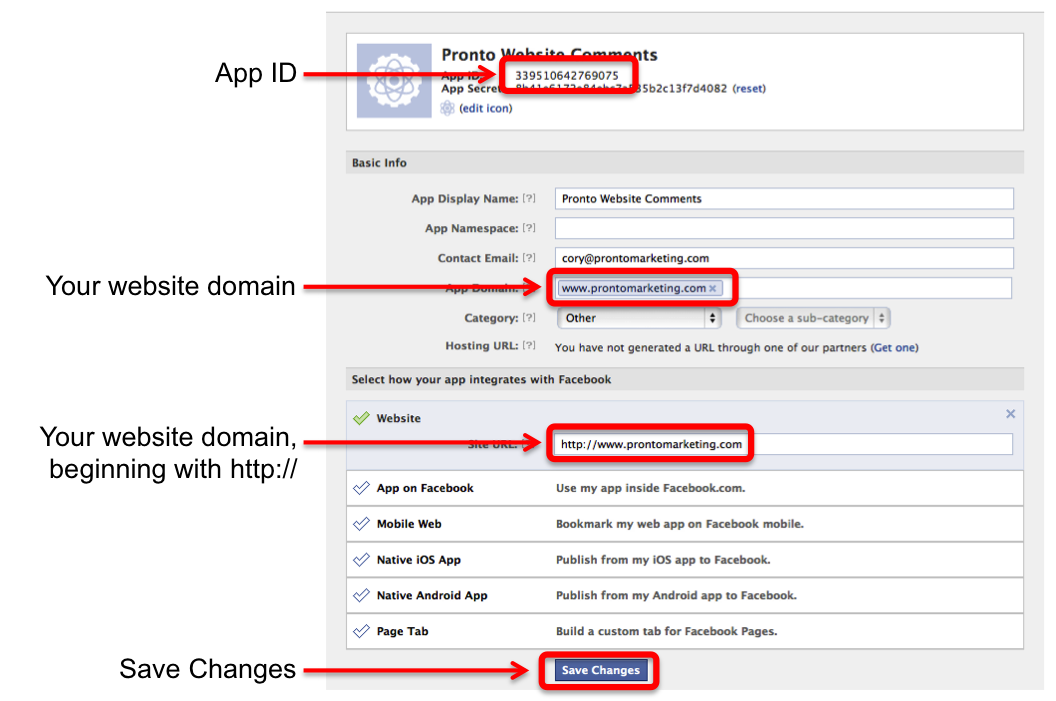Click 'Build a custom tab for Facebook Pages.' text
This screenshot has width=1056, height=701.
pos(666,631)
